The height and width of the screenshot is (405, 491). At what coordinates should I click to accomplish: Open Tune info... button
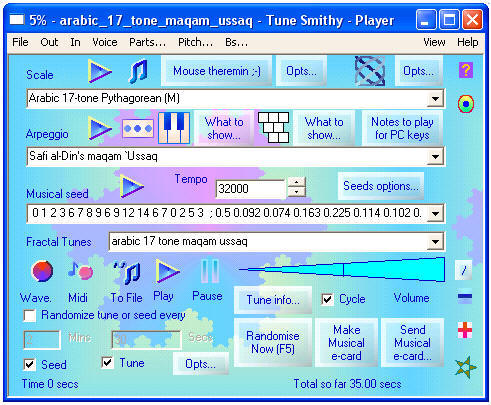273,300
